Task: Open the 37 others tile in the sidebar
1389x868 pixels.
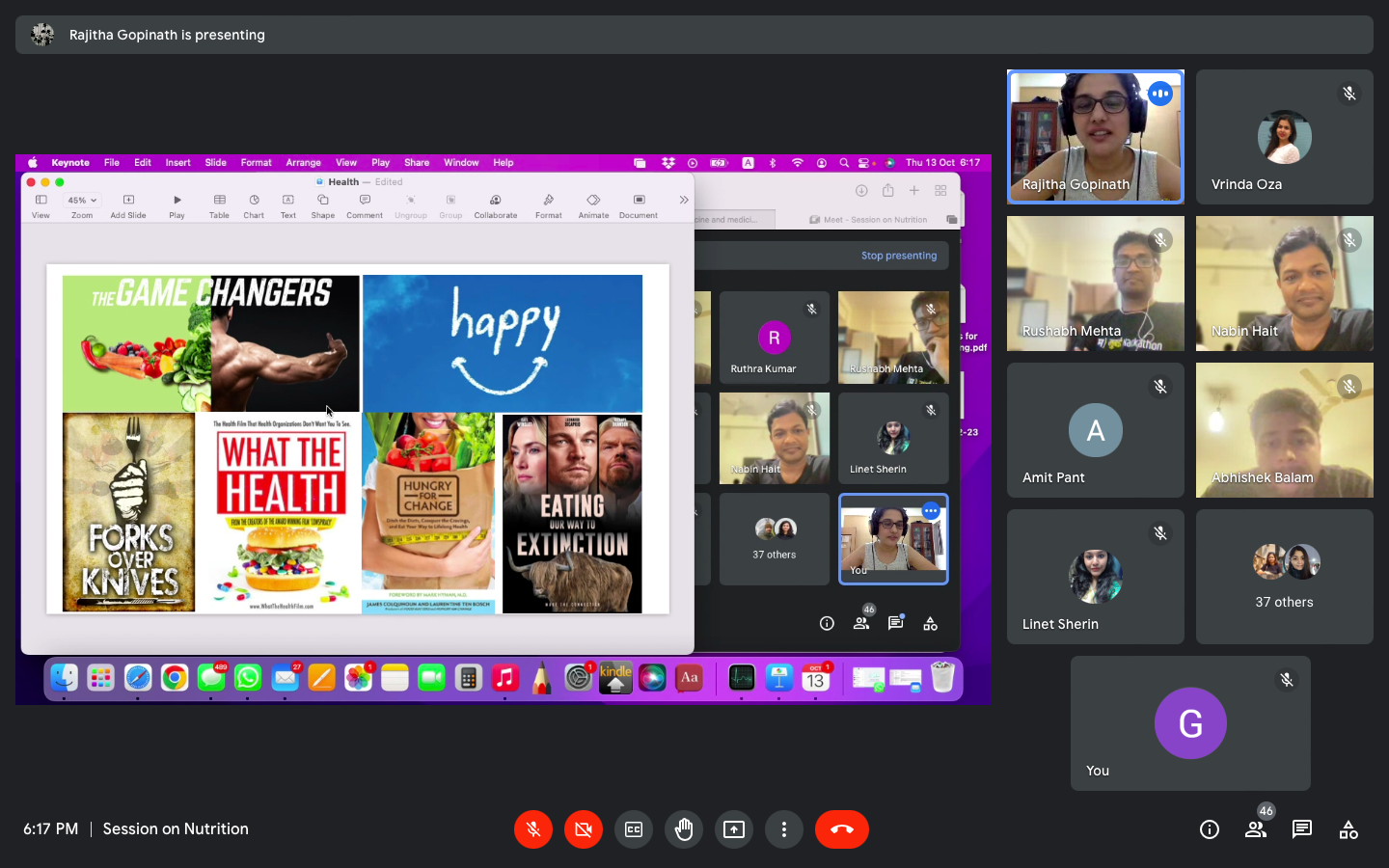Action: pos(1285,577)
